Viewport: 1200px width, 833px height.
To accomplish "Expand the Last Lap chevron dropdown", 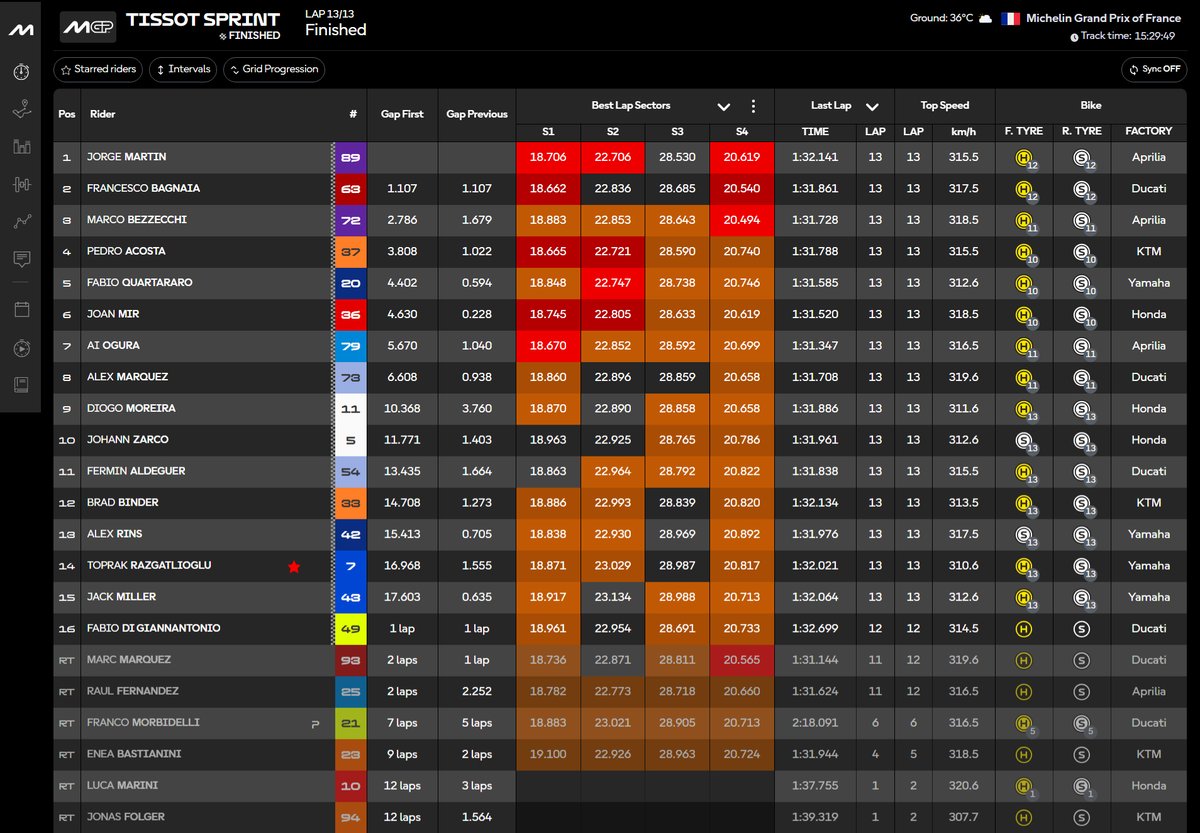I will tap(872, 106).
